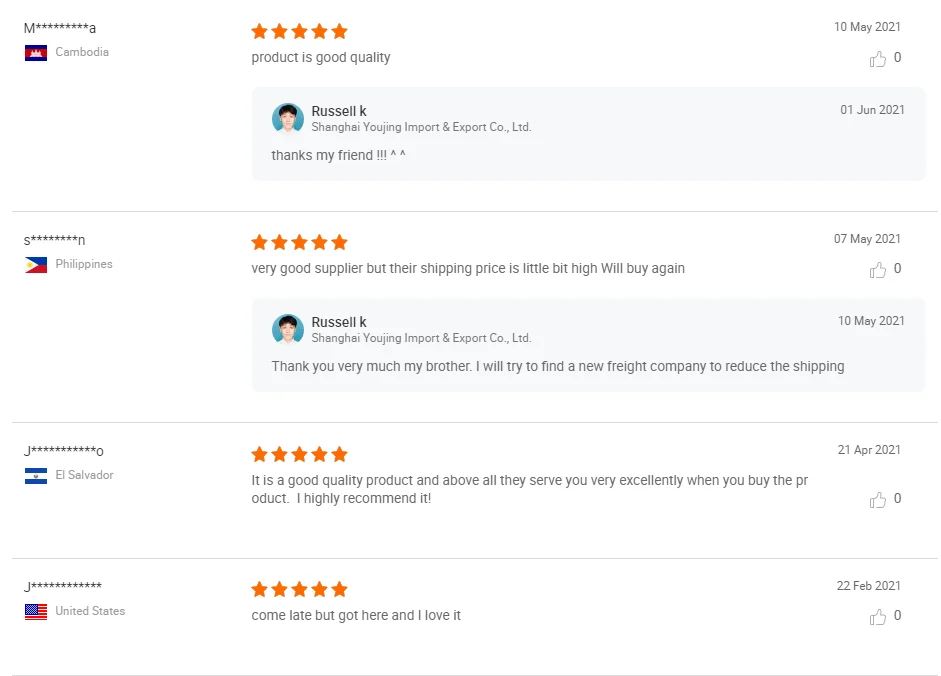Viewport: 941px width, 676px height.
Task: Click thumbs-up on the Philippines review
Action: (878, 270)
